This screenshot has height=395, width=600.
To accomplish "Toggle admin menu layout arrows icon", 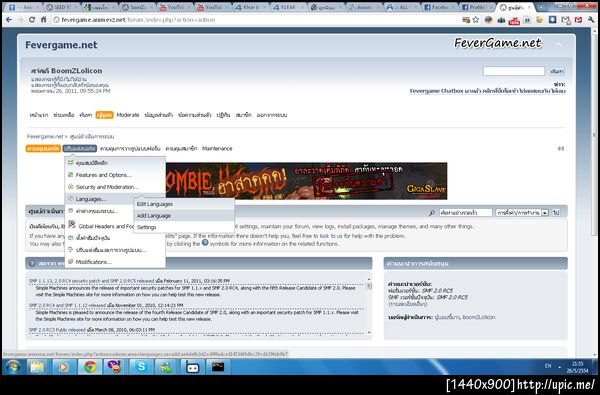I will [x=561, y=149].
